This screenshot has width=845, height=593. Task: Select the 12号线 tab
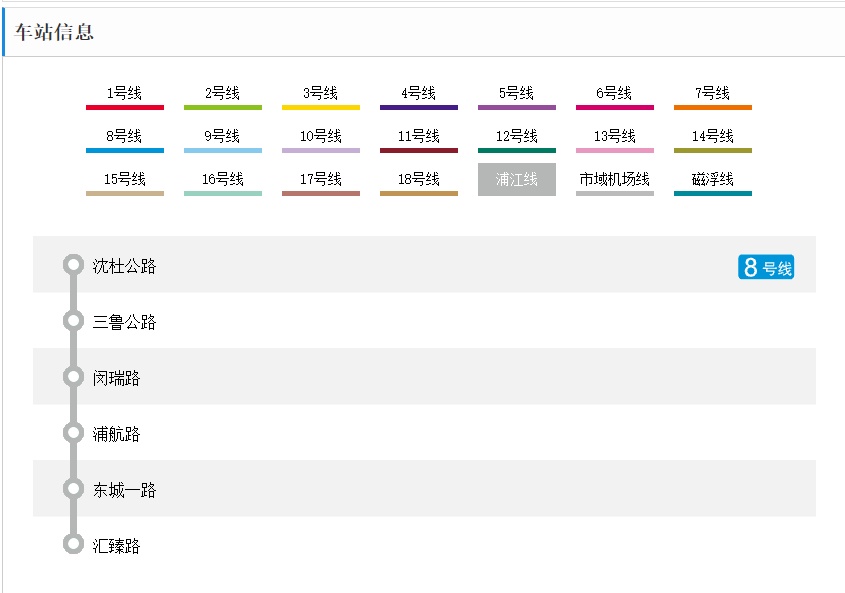pos(516,137)
